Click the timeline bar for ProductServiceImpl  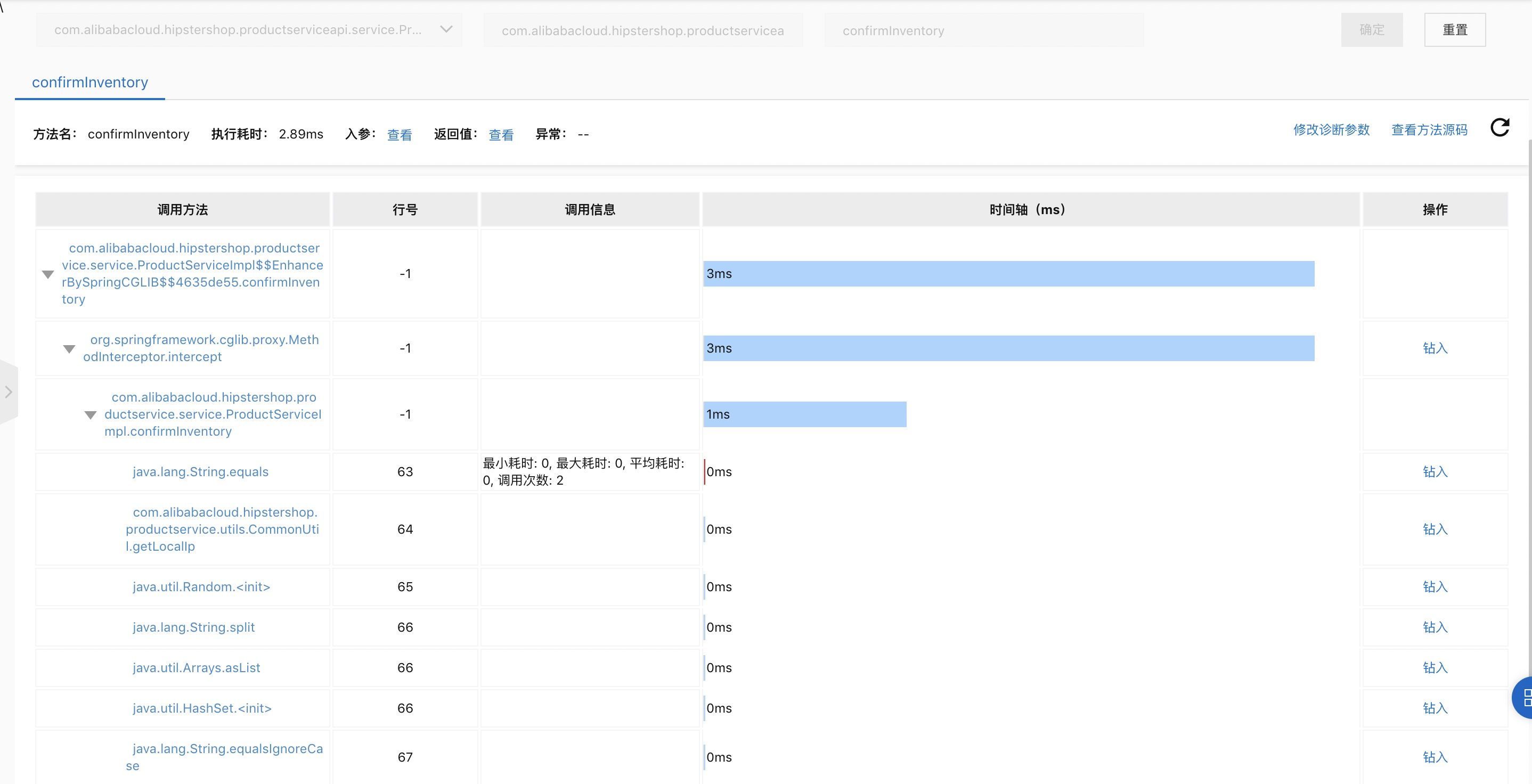pos(805,413)
